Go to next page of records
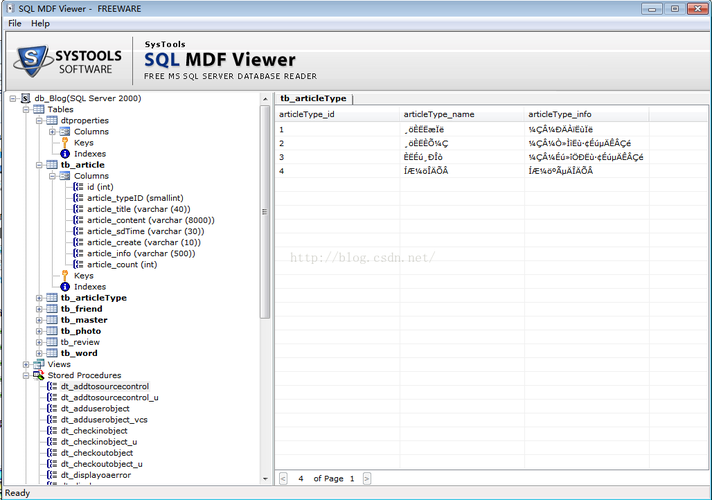This screenshot has height=500, width=712. 366,478
